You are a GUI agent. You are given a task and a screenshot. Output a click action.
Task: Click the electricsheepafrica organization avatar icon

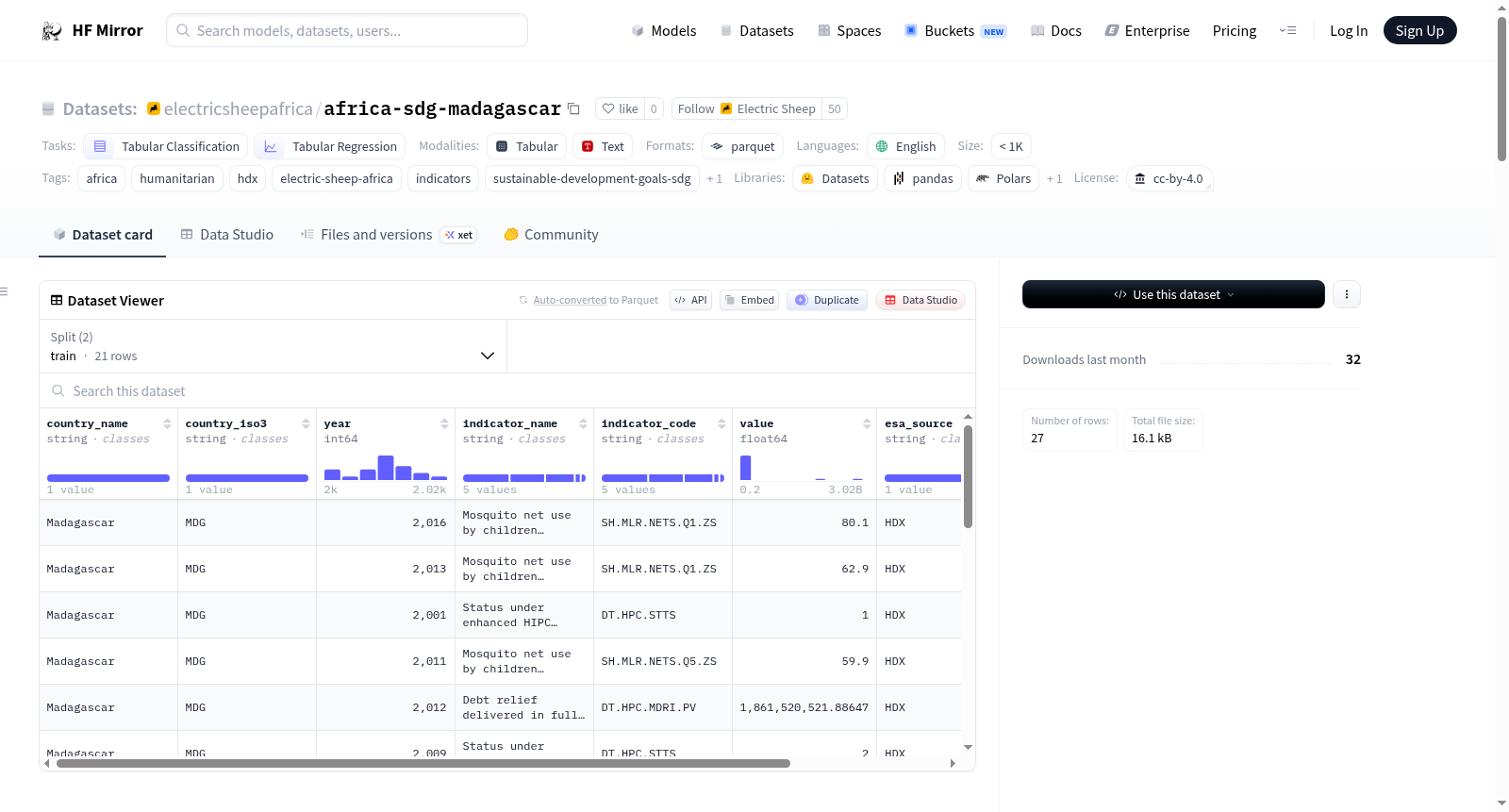pyautogui.click(x=154, y=108)
